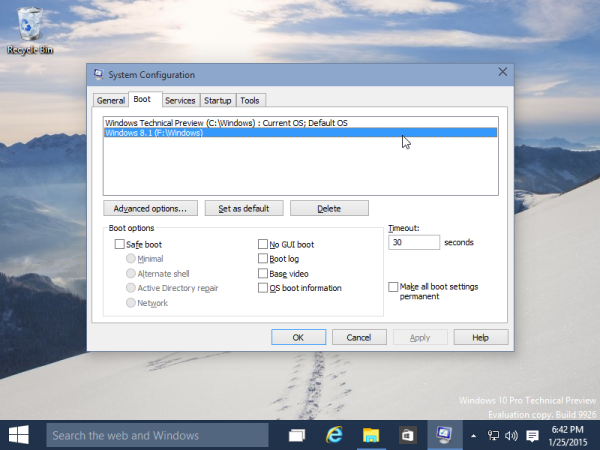Viewport: 600px width, 450px height.
Task: Click the Delete button
Action: [x=329, y=208]
